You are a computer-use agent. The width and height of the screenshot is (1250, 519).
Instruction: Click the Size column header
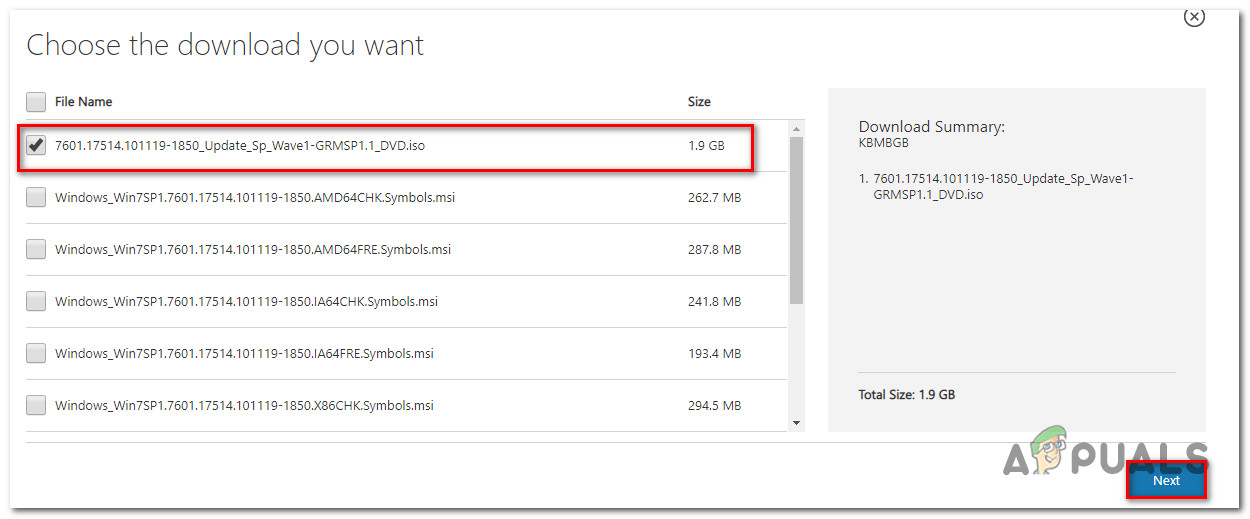tap(699, 102)
